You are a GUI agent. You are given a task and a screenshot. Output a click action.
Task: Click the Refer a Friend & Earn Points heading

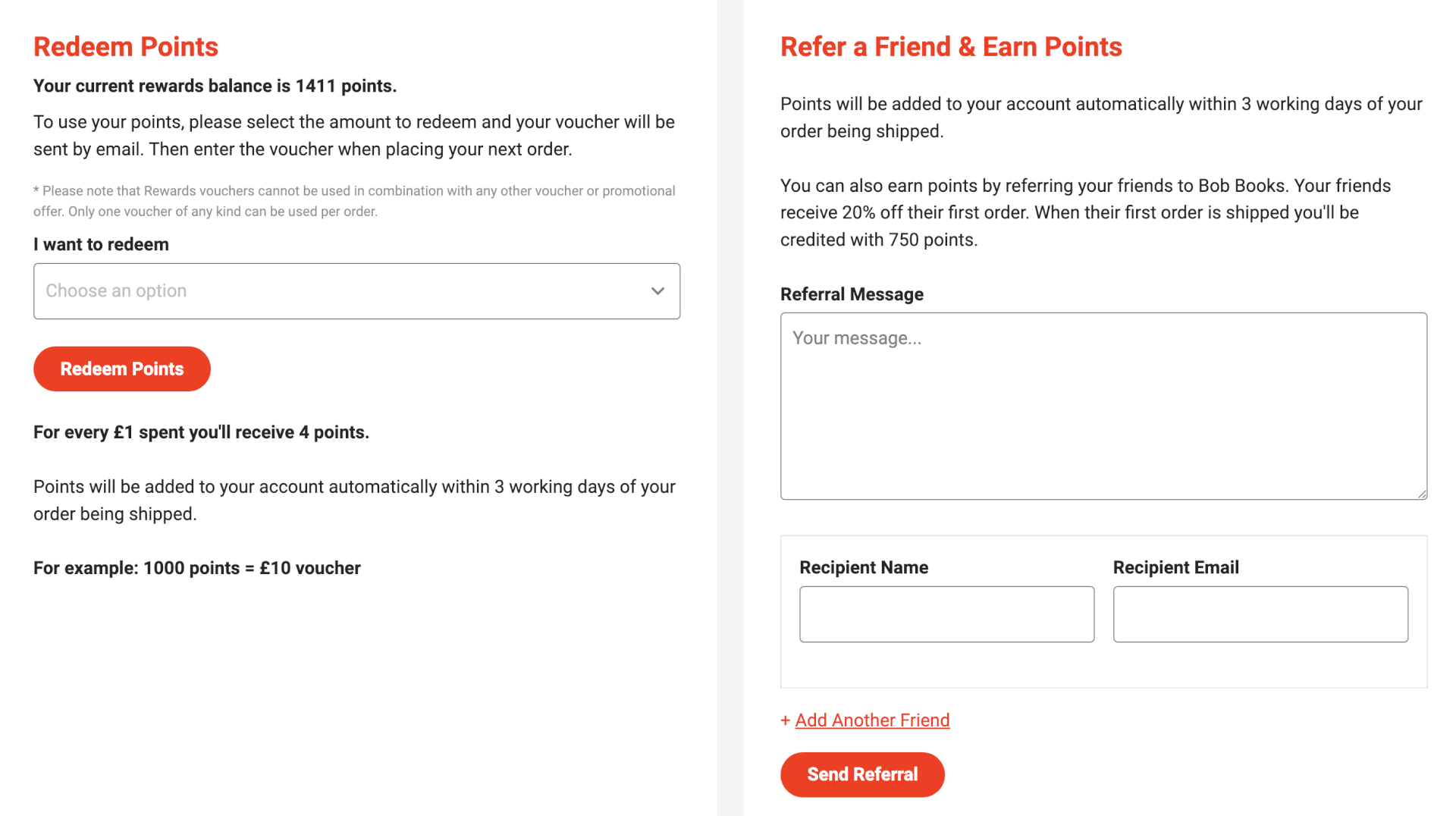pos(951,47)
